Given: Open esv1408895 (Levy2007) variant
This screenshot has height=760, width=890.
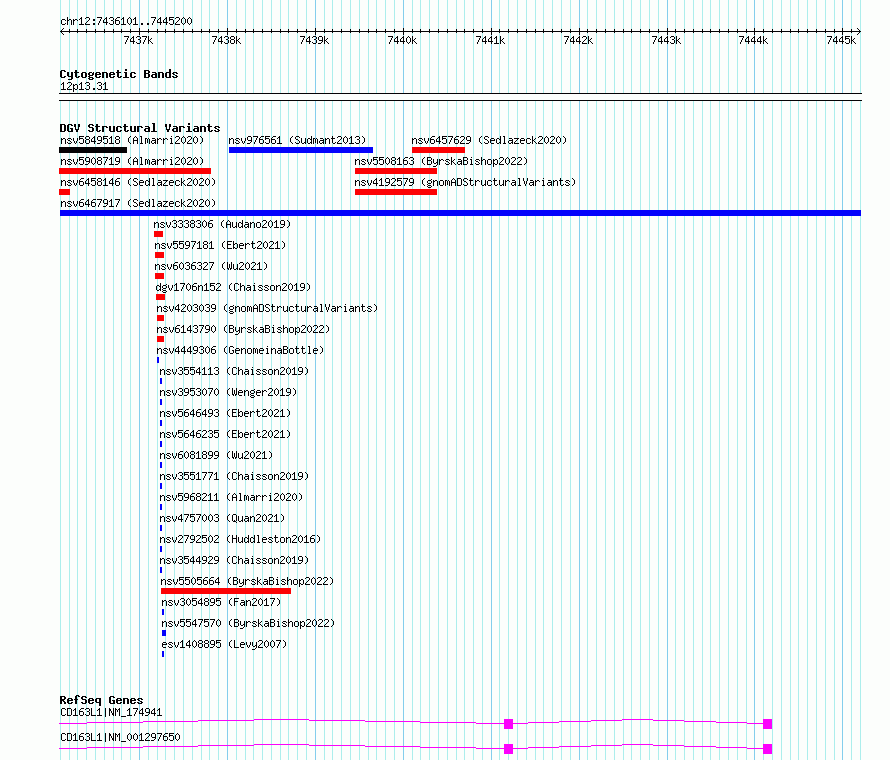Looking at the screenshot, I should (x=224, y=644).
